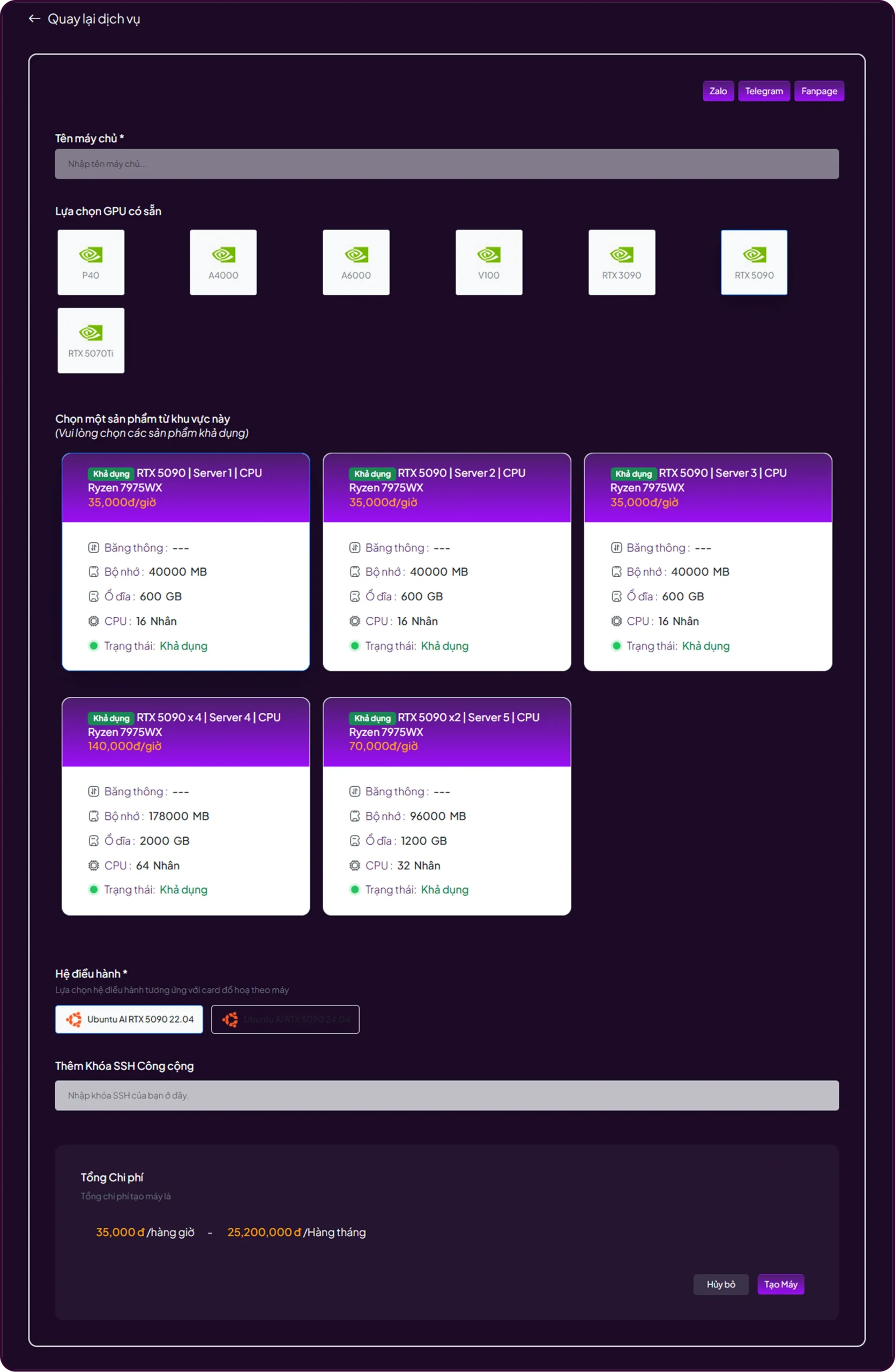Choose RTX 5090 Server 3 product card
The image size is (895, 1372).
pyautogui.click(x=708, y=562)
